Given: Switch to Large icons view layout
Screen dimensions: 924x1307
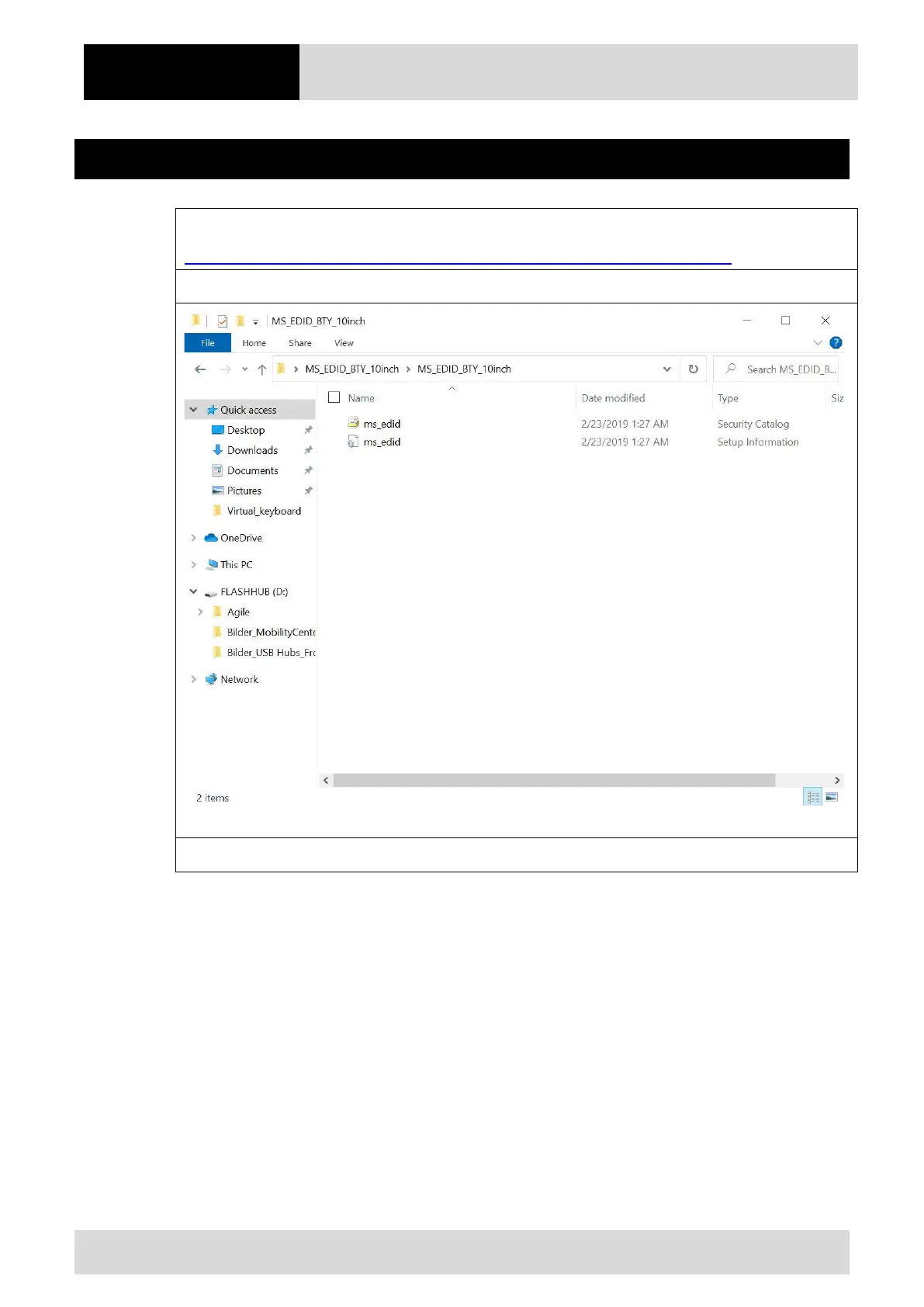Looking at the screenshot, I should coord(832,797).
